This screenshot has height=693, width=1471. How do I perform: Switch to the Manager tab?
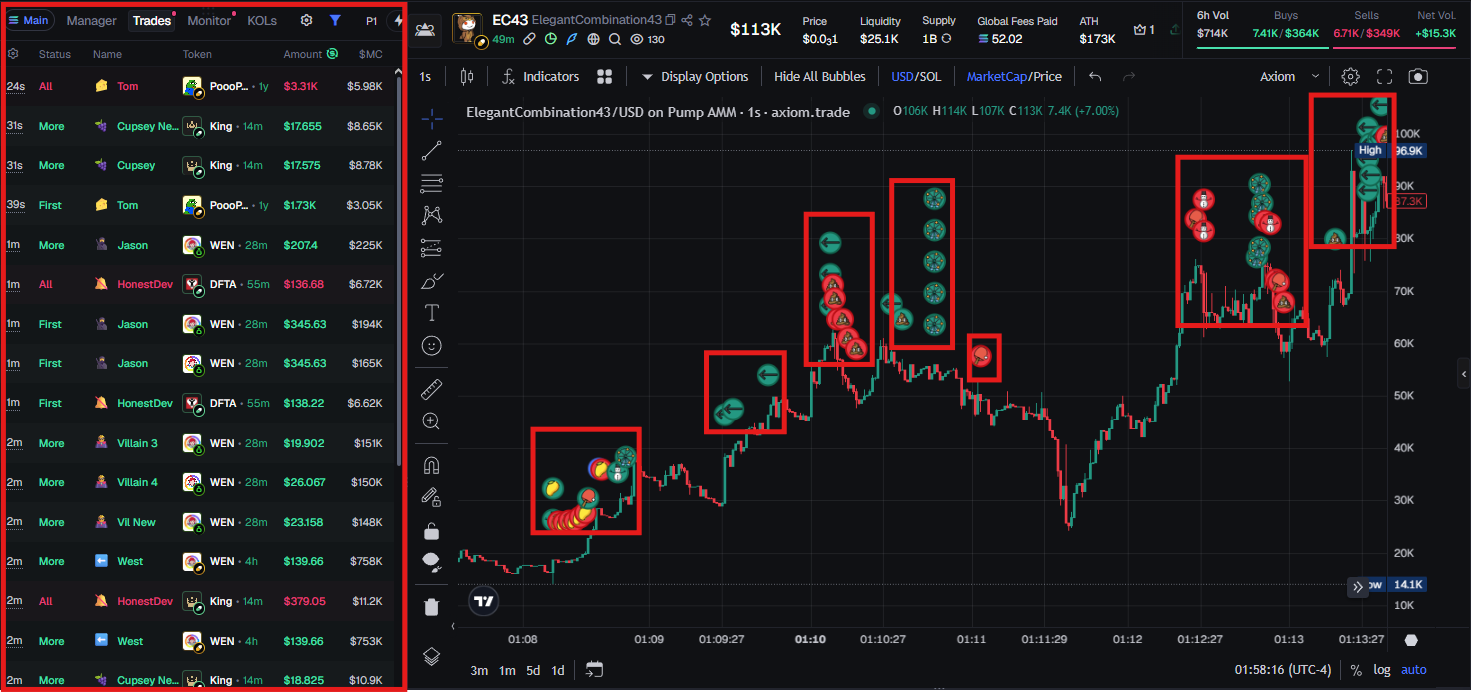tap(92, 20)
